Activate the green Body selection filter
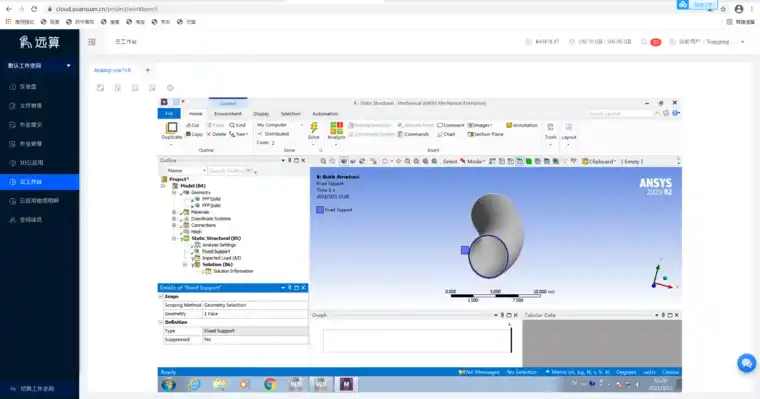Screen dimensions: 760x399 pyautogui.click(x=529, y=161)
